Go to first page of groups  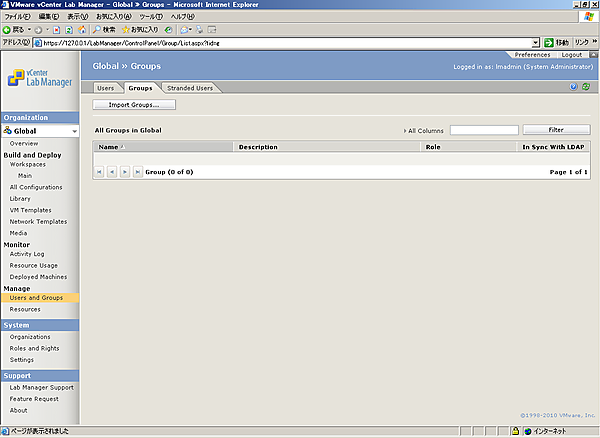click(99, 172)
